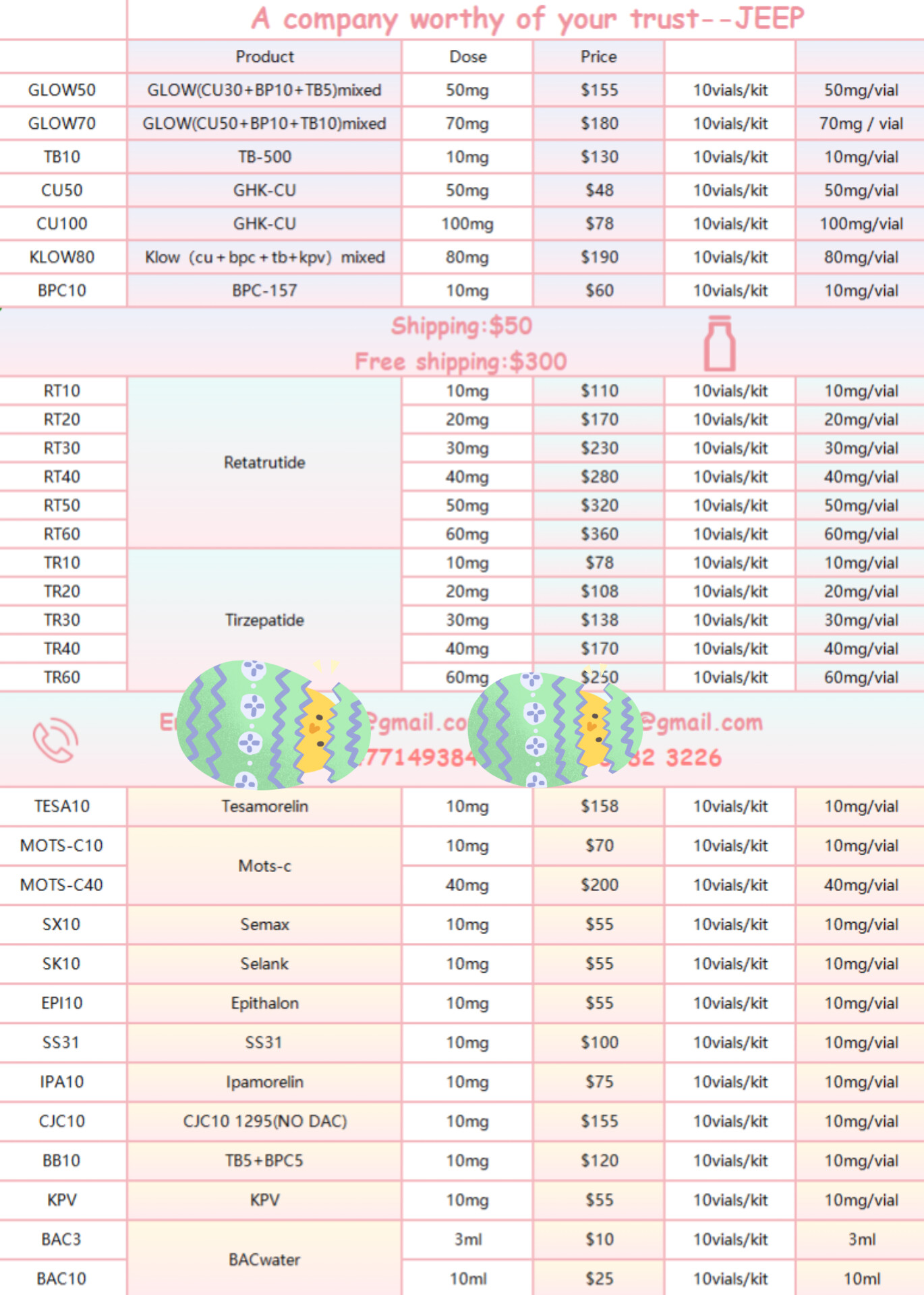Screen dimensions: 924x1295
Task: Click the "BAC3" code cell
Action: pyautogui.click(x=62, y=1240)
